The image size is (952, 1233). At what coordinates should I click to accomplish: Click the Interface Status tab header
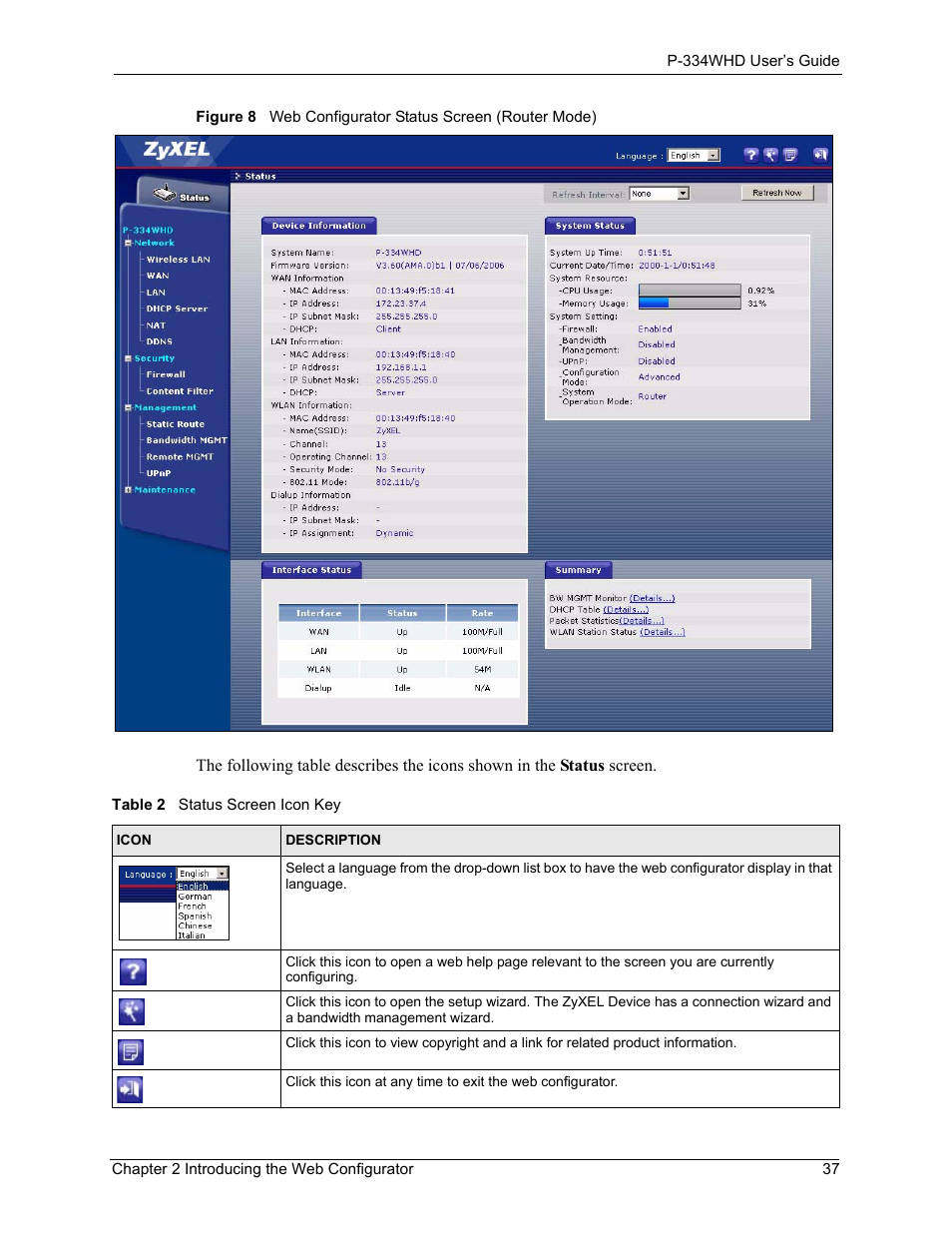[x=311, y=570]
